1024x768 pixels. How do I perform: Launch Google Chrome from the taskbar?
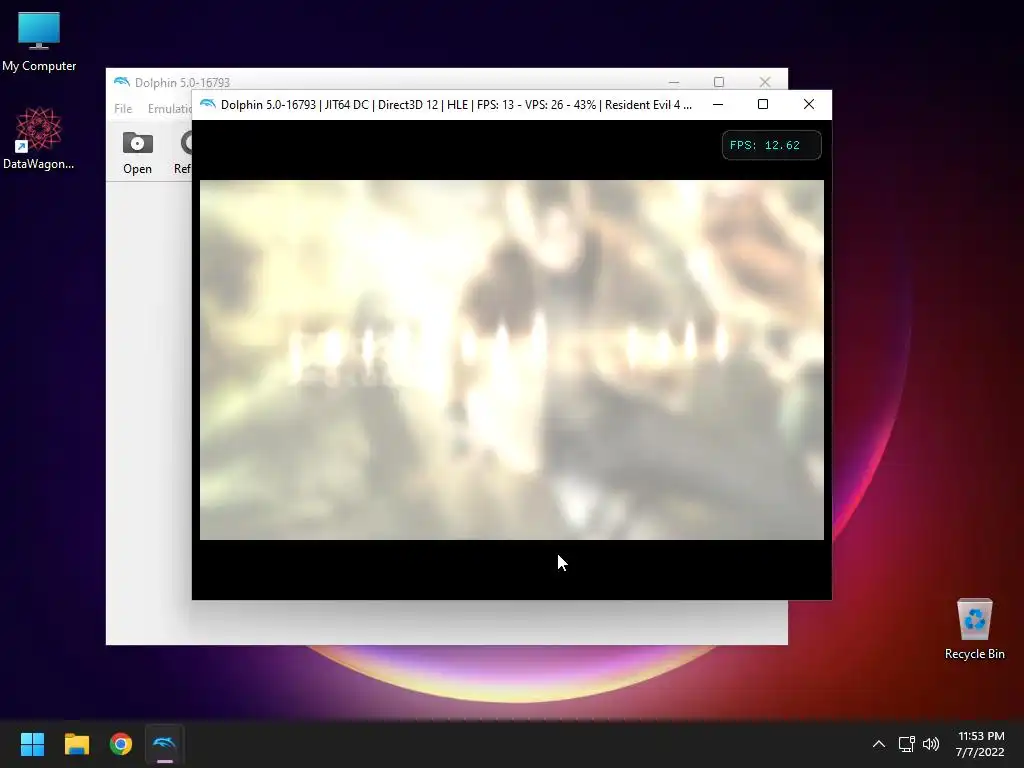[x=121, y=744]
